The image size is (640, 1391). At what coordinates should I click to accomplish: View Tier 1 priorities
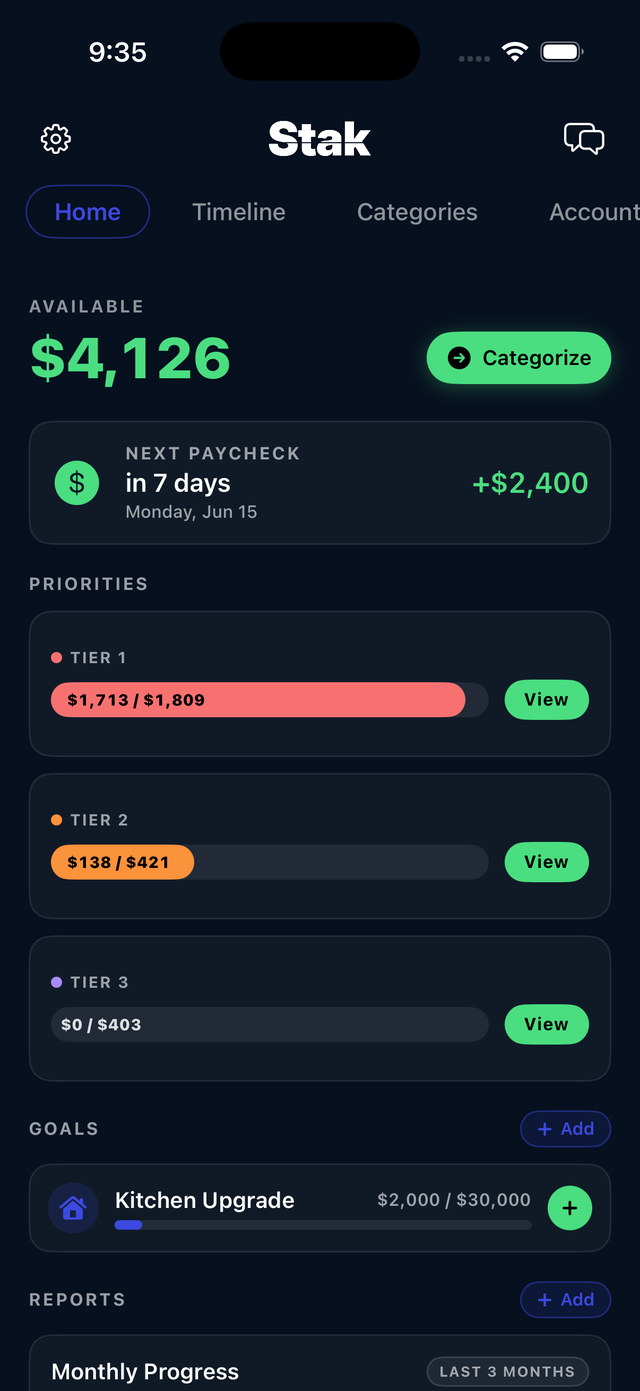point(546,700)
